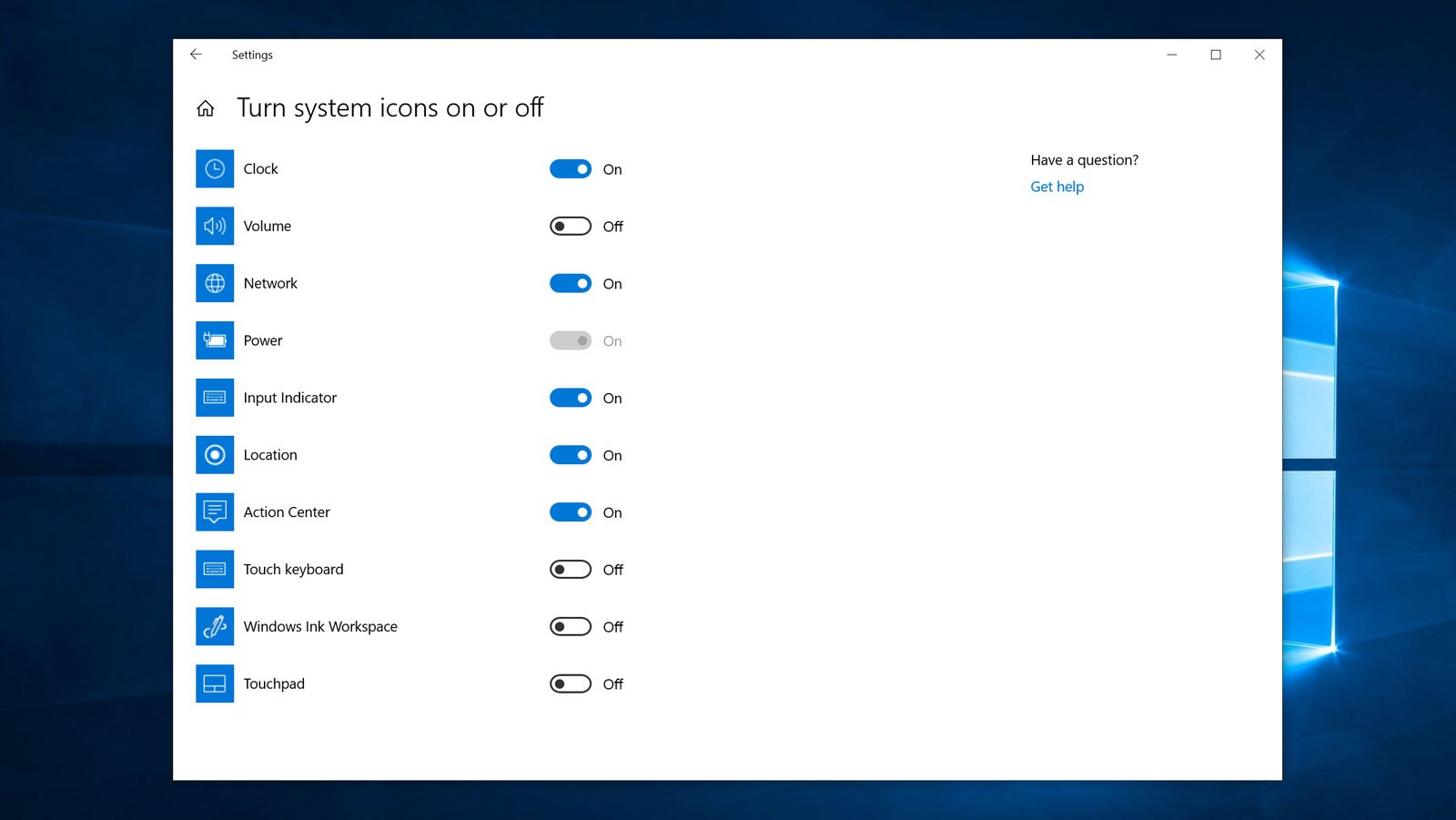Turn on the Touchpad toggle

point(570,683)
